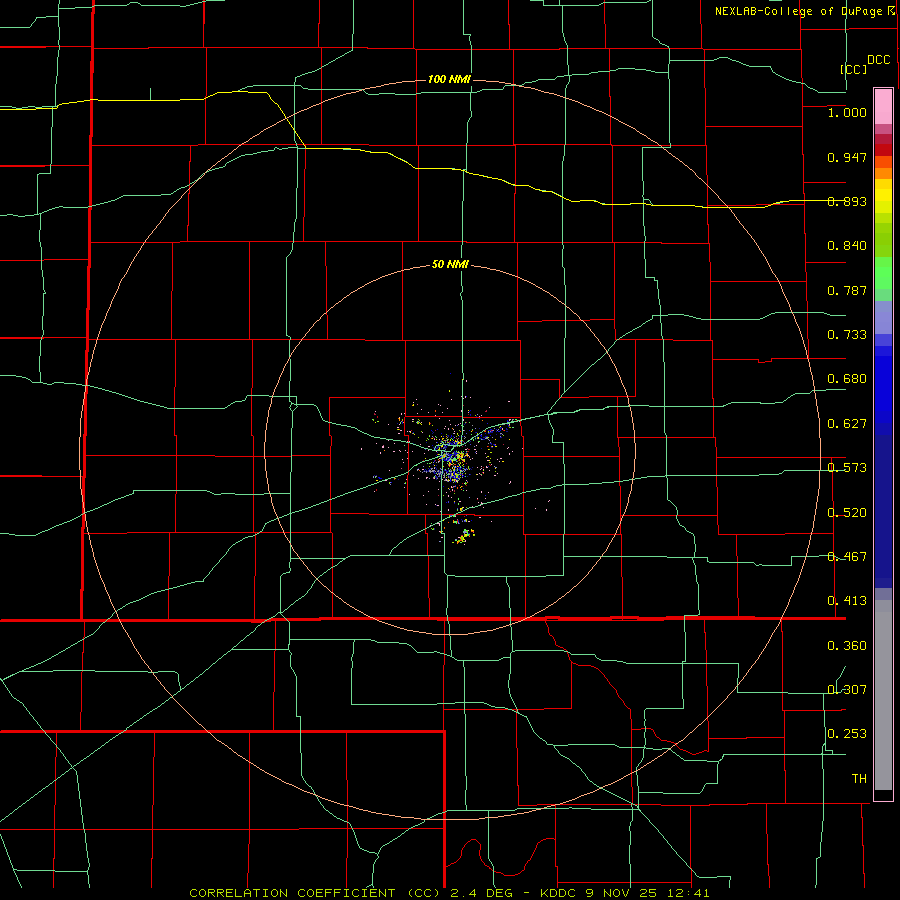Click the 0.573 color scale value
The height and width of the screenshot is (900, 900).
pyautogui.click(x=847, y=468)
